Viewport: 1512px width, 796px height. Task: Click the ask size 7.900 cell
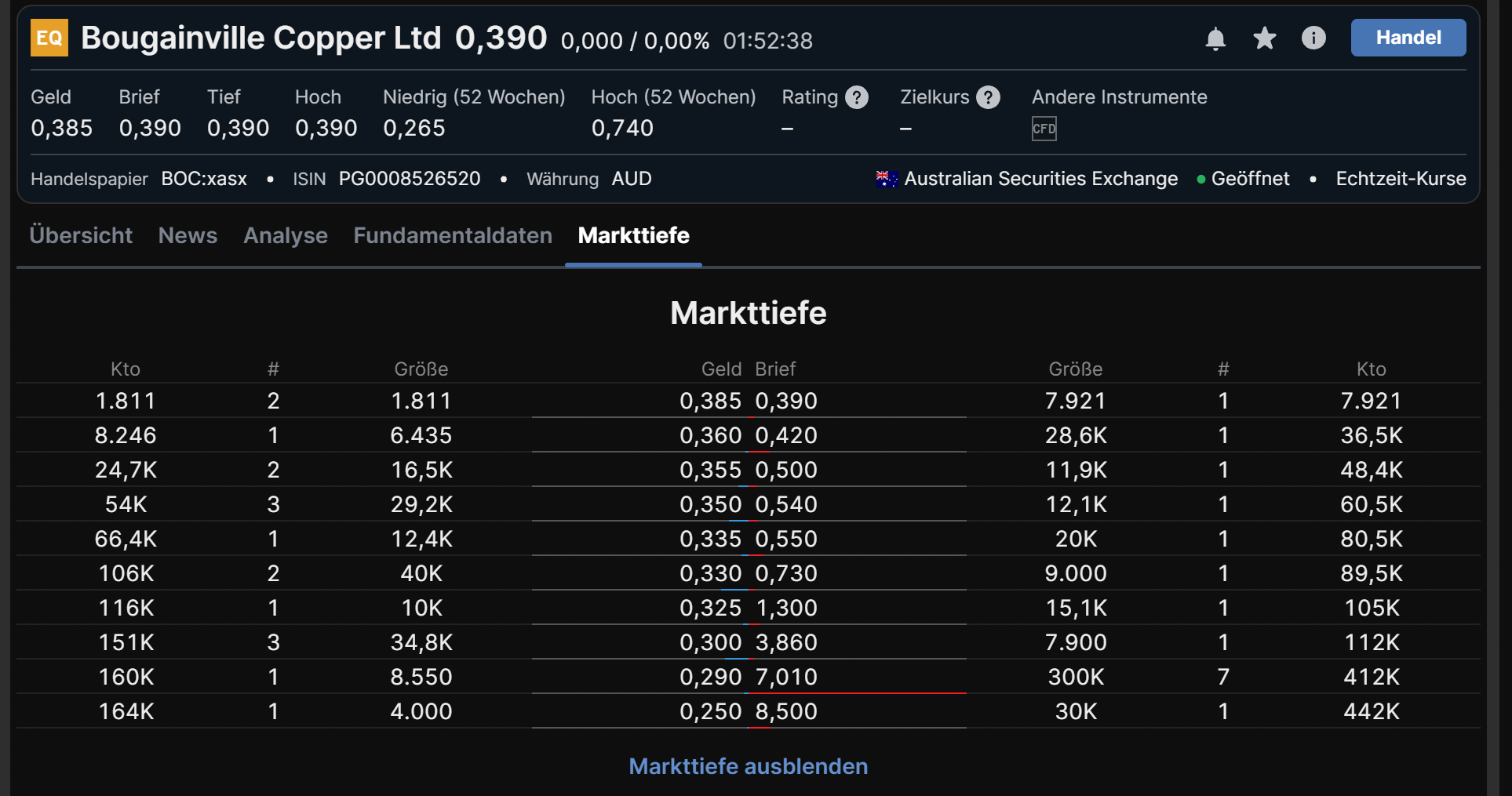click(1076, 642)
